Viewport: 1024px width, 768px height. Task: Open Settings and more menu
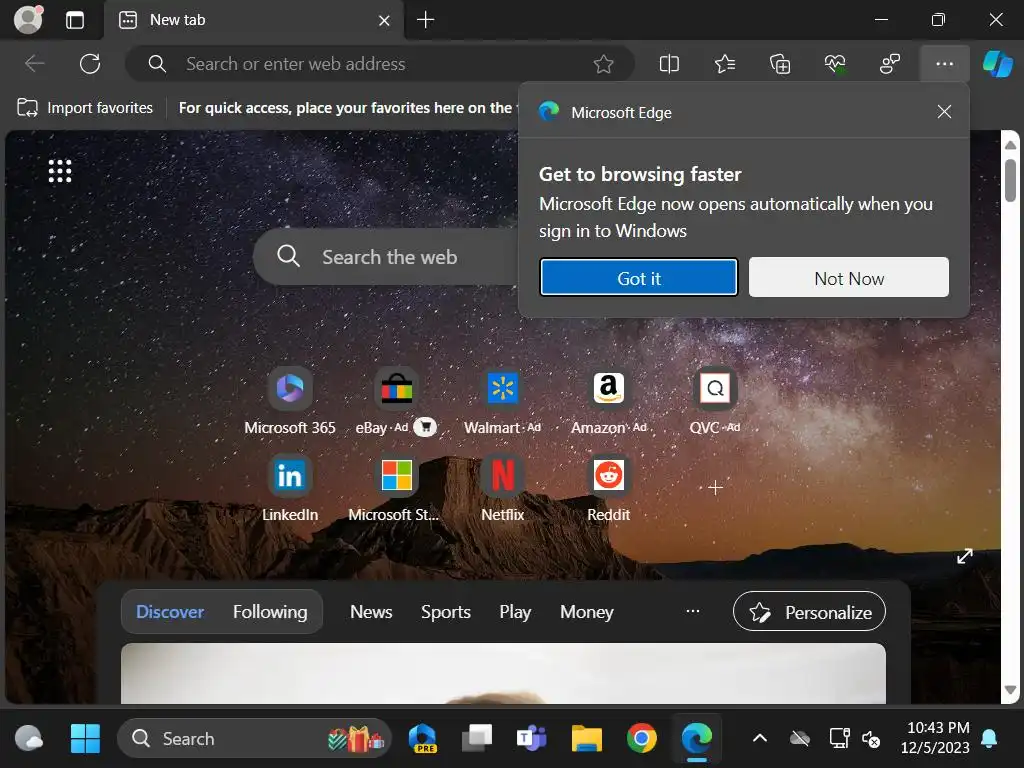(944, 64)
